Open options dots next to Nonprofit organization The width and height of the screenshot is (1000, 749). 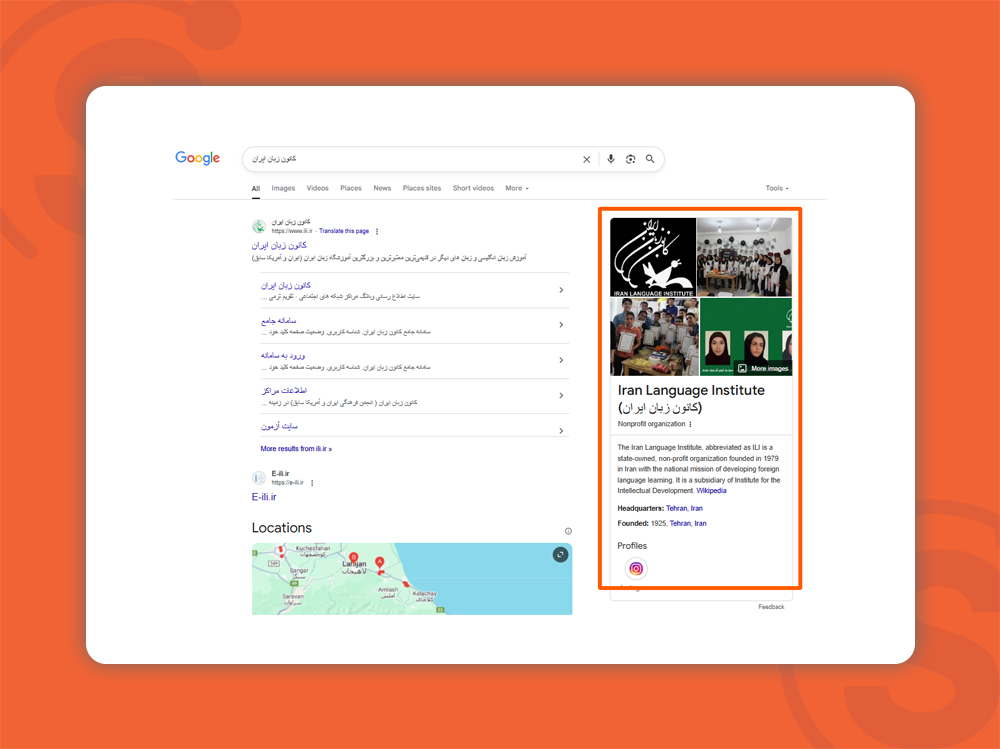tap(690, 424)
